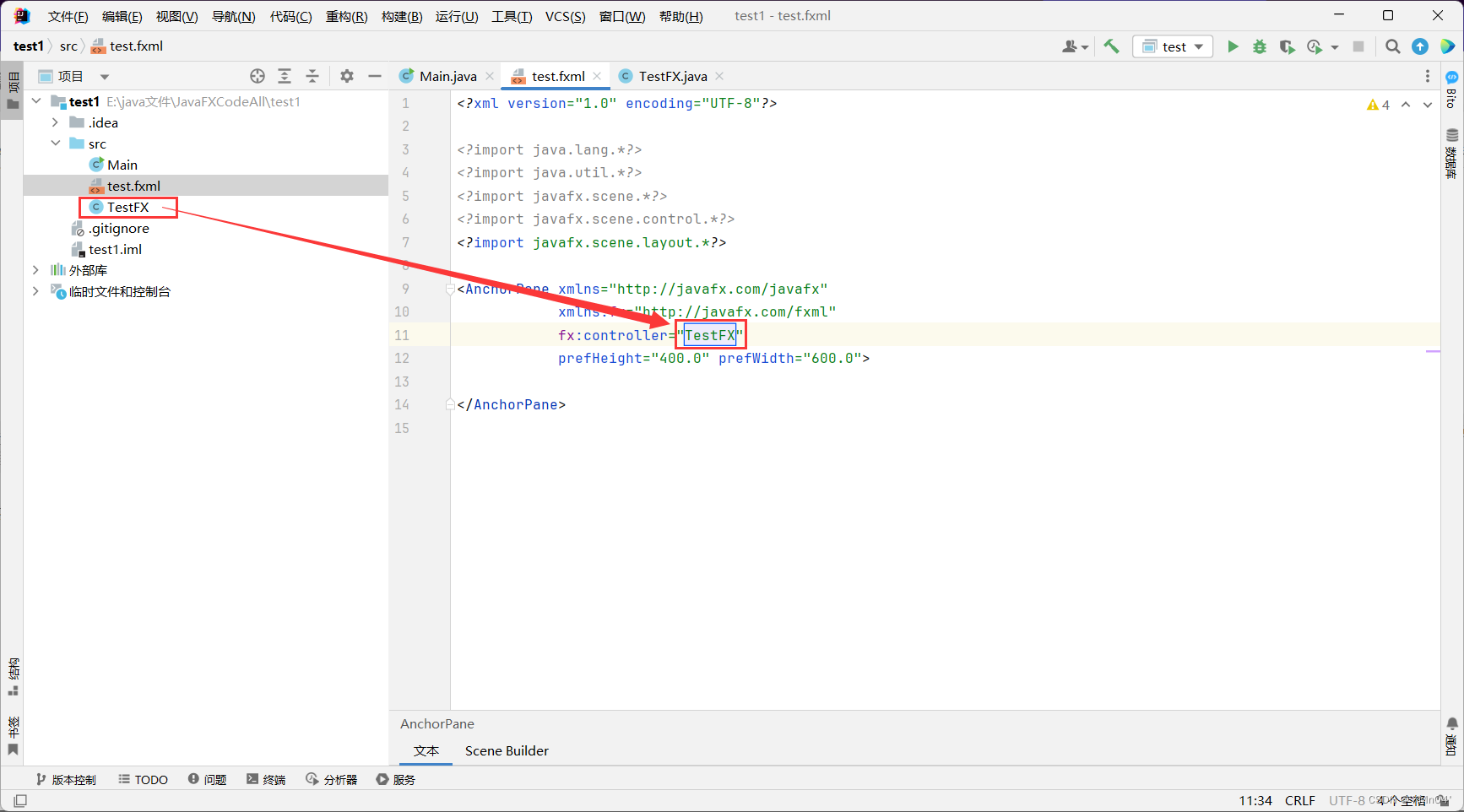Collapse the test1 project root
Screen dimensions: 1464x812
(36, 101)
